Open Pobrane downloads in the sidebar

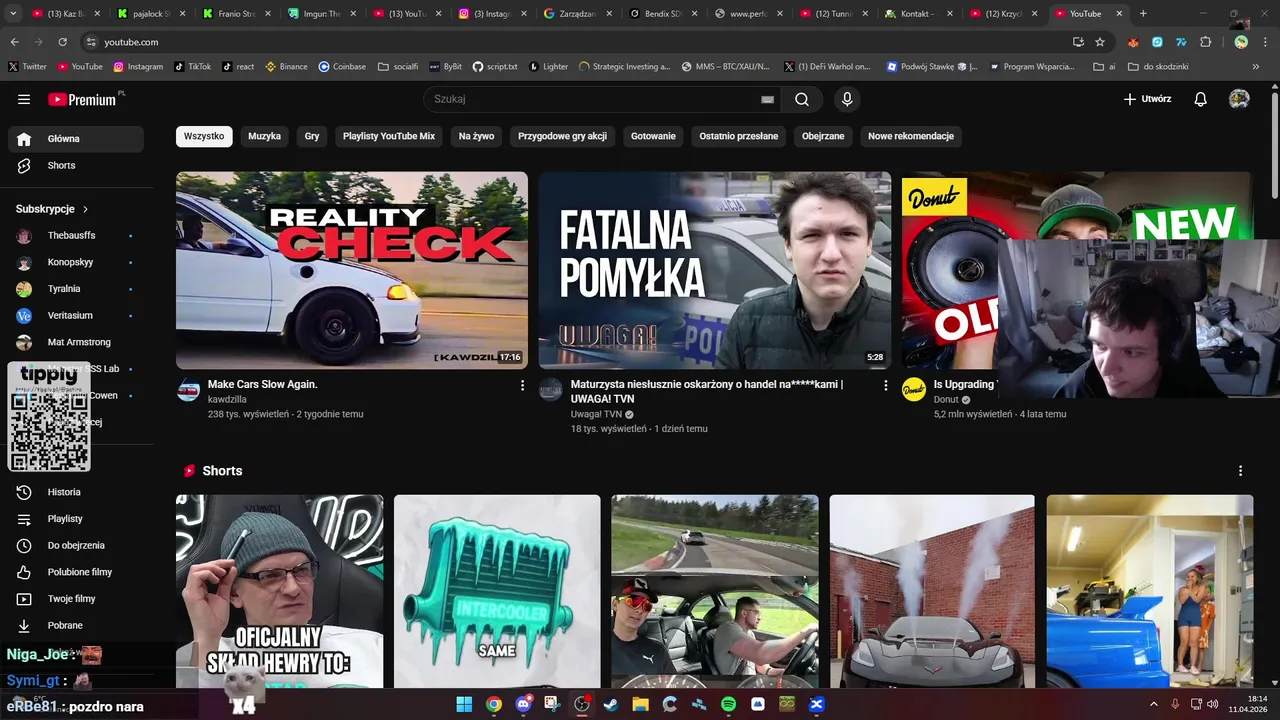tap(76, 625)
